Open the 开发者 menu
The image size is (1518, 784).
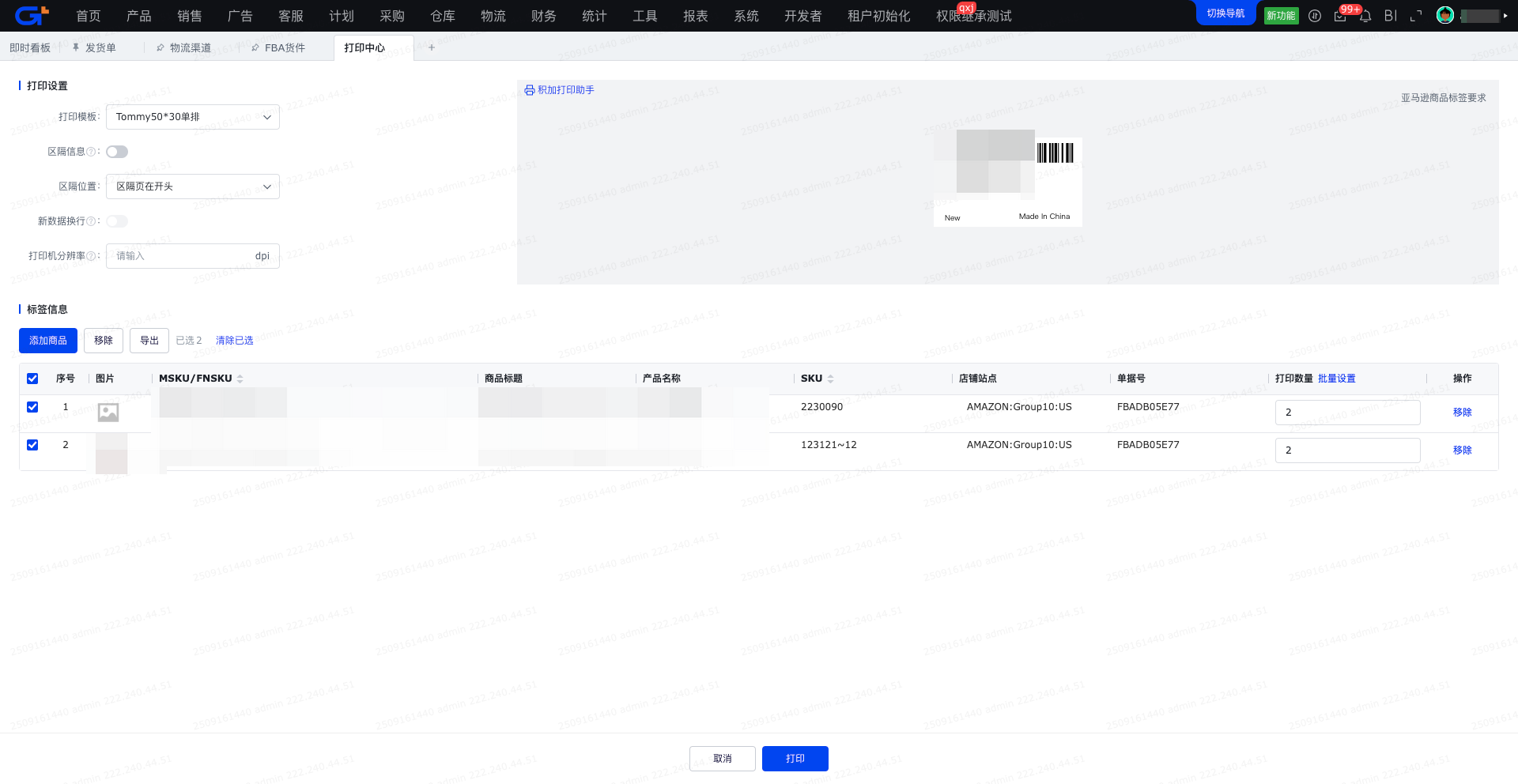[803, 16]
